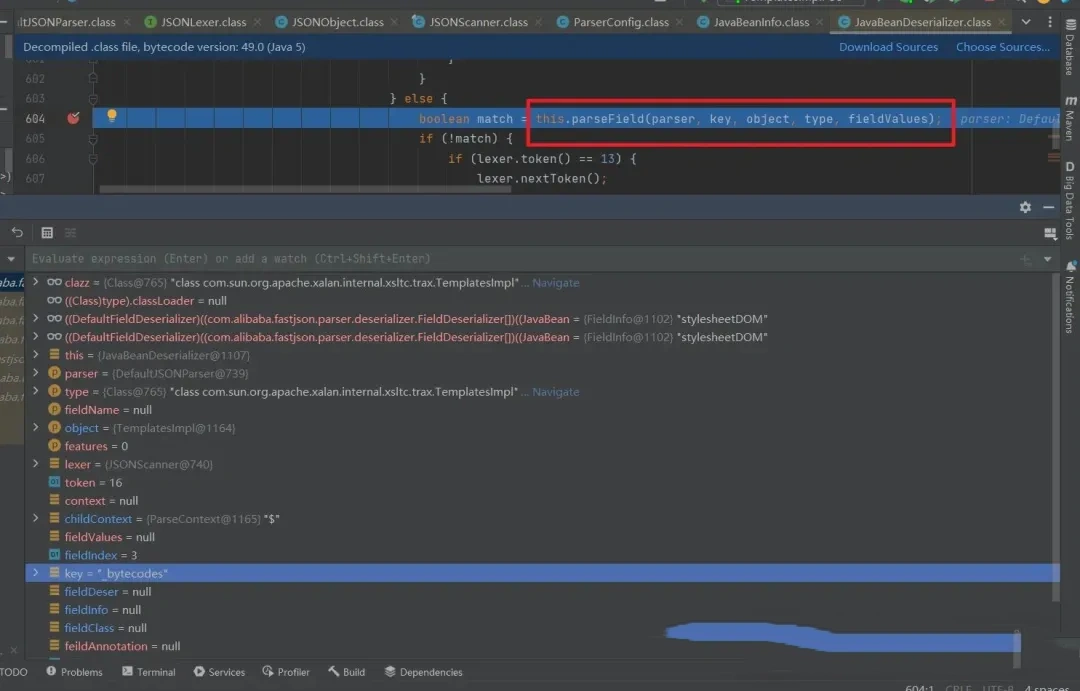
Task: Close the JSONObject.class tab
Action: tap(394, 22)
